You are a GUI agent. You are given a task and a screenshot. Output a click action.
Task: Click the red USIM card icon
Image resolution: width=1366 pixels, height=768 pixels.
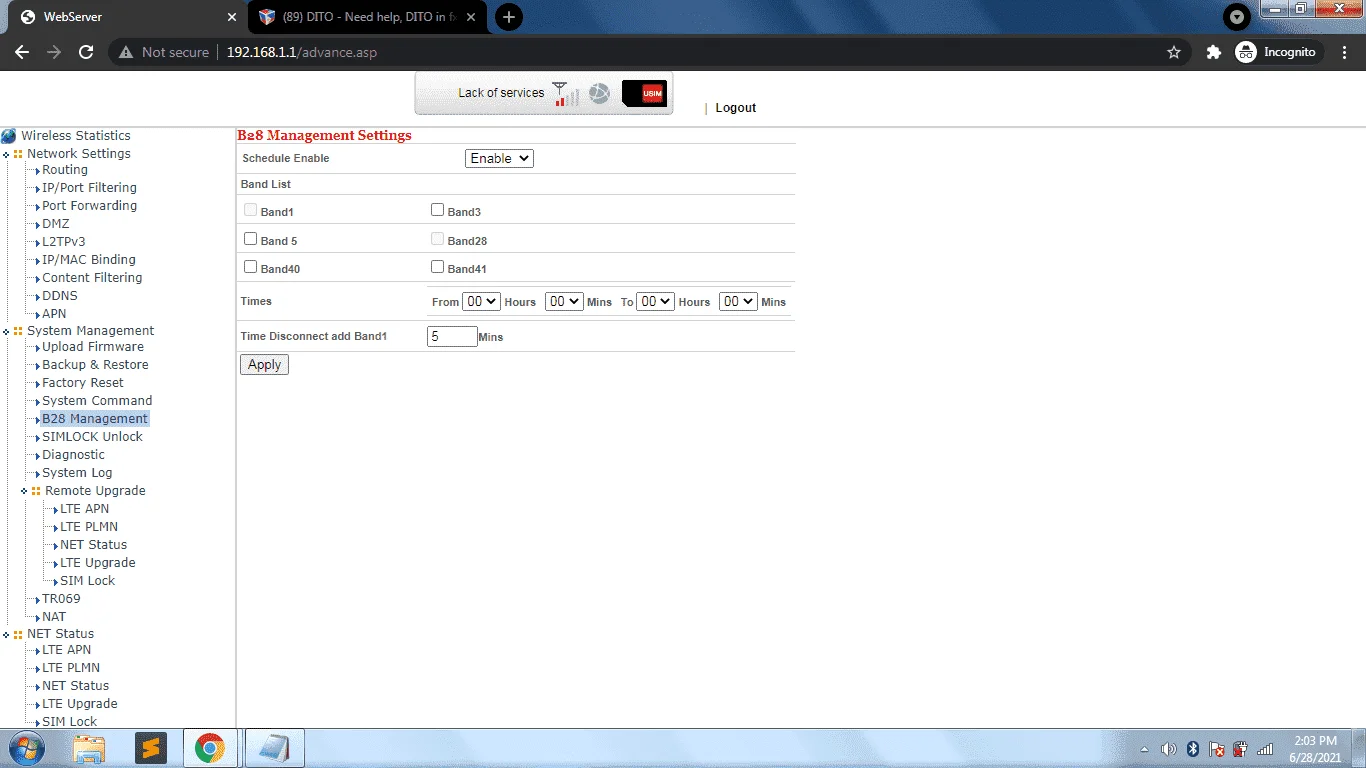(x=644, y=93)
